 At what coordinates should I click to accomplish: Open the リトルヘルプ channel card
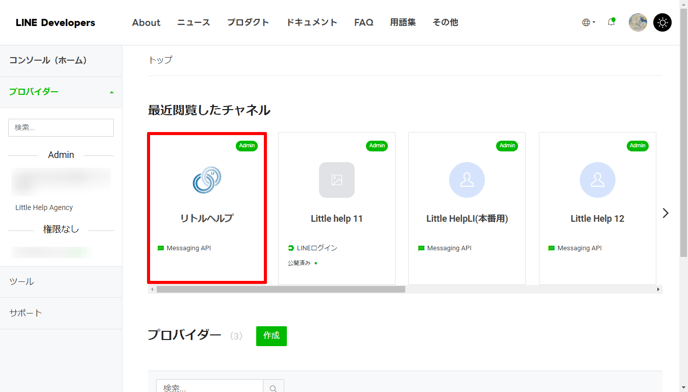[207, 208]
